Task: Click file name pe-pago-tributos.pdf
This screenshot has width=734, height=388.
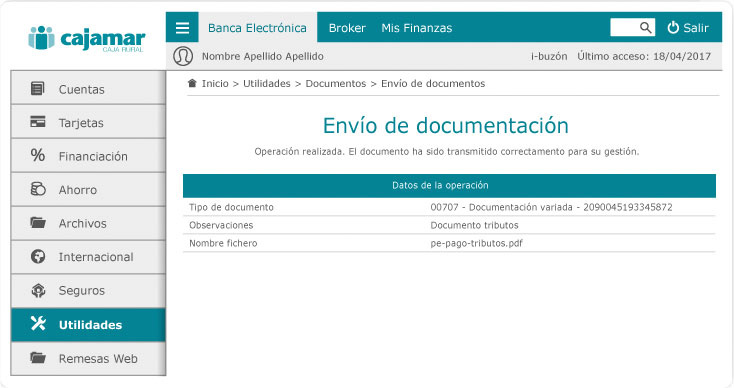Action: (x=477, y=243)
